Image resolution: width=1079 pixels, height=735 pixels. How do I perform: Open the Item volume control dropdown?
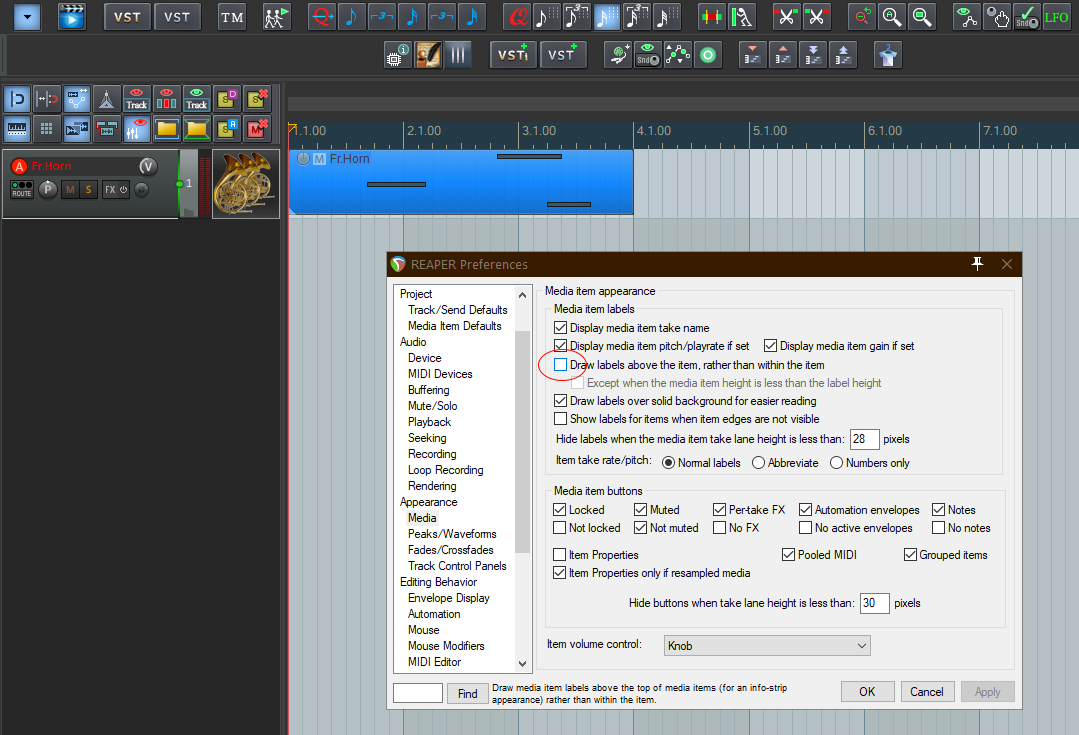(767, 646)
